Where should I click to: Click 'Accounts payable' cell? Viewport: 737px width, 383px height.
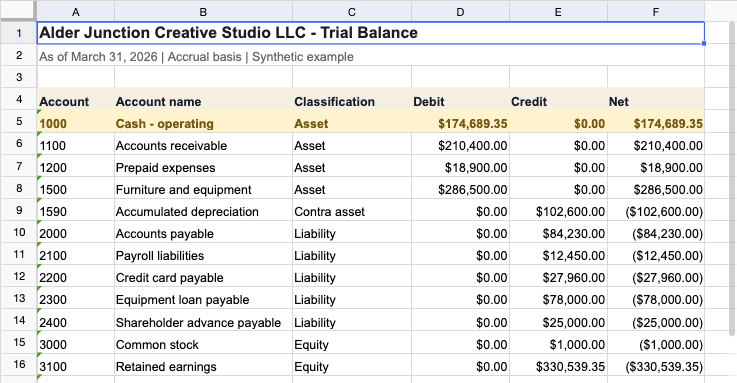pos(204,232)
